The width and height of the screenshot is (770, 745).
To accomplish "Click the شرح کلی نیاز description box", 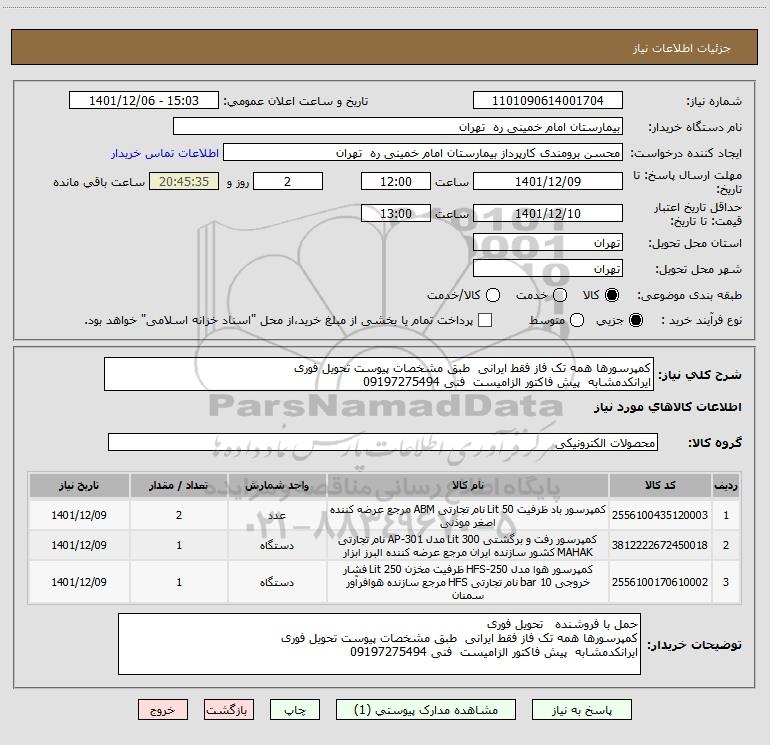I will click(x=379, y=374).
